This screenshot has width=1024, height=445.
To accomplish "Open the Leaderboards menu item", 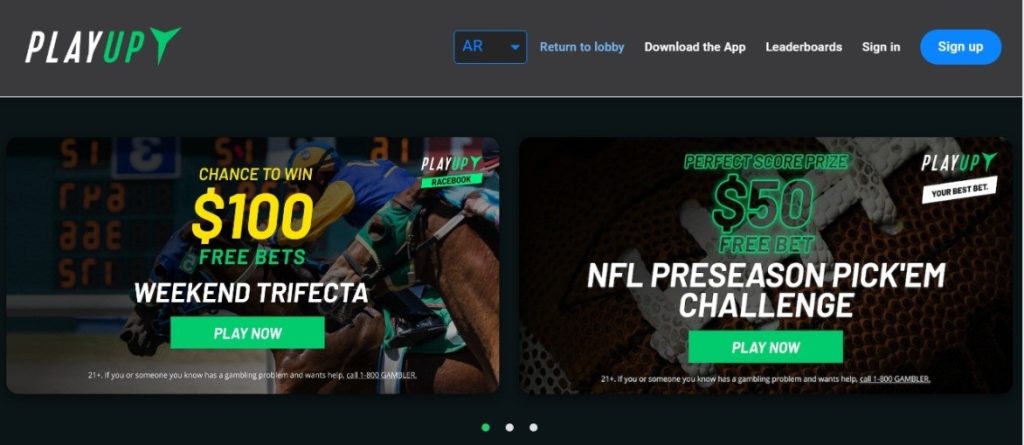I will 804,47.
